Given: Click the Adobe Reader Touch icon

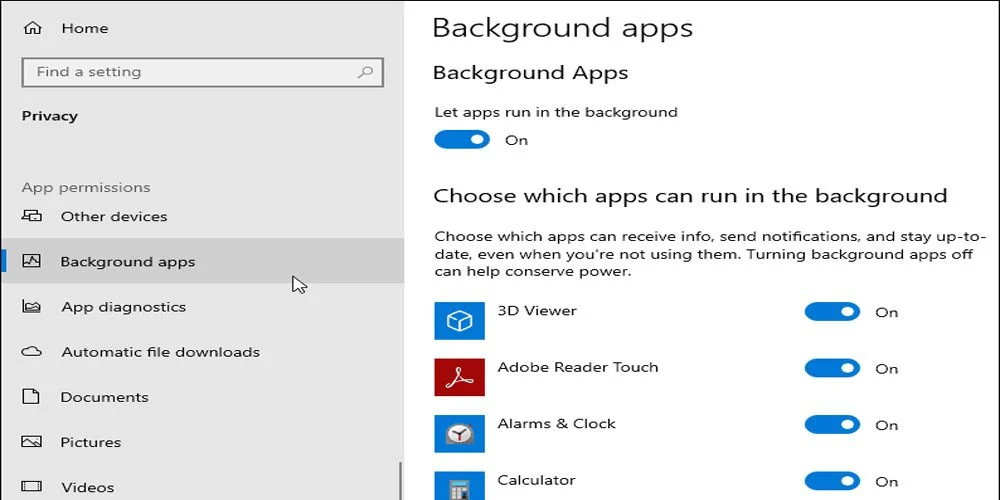Looking at the screenshot, I should pyautogui.click(x=459, y=377).
